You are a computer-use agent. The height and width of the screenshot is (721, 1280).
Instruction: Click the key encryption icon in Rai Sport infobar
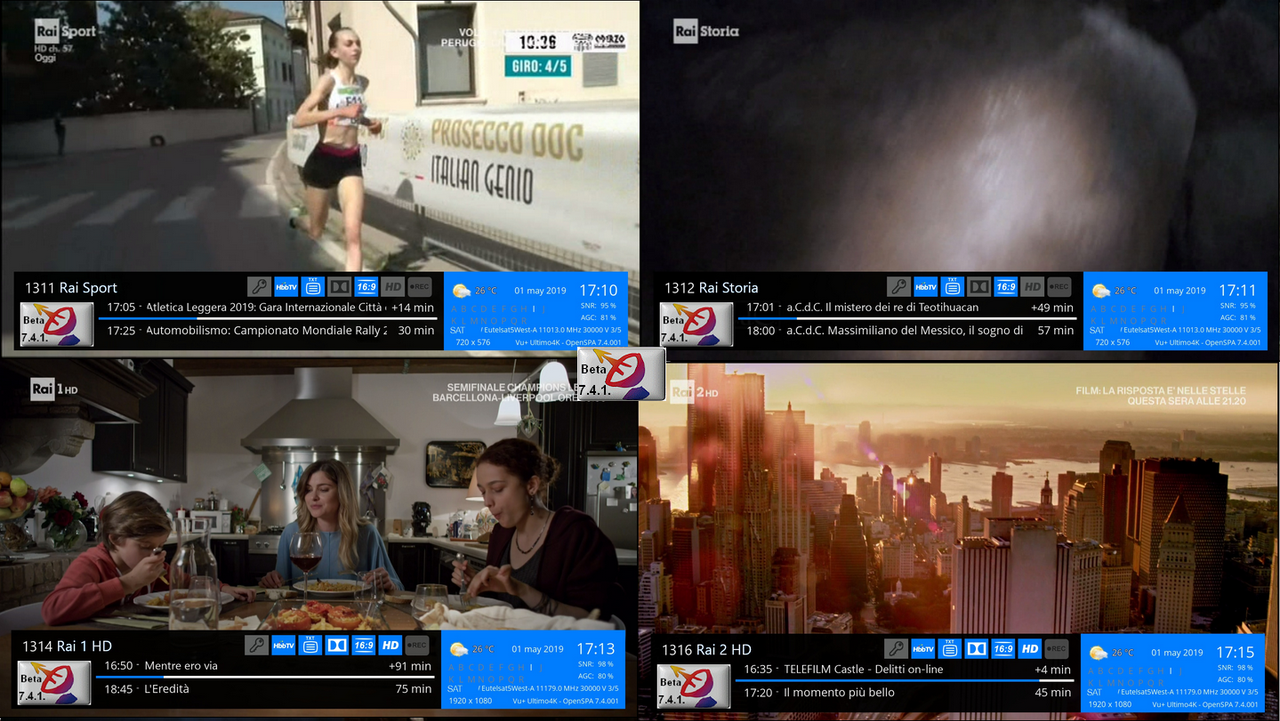[259, 287]
